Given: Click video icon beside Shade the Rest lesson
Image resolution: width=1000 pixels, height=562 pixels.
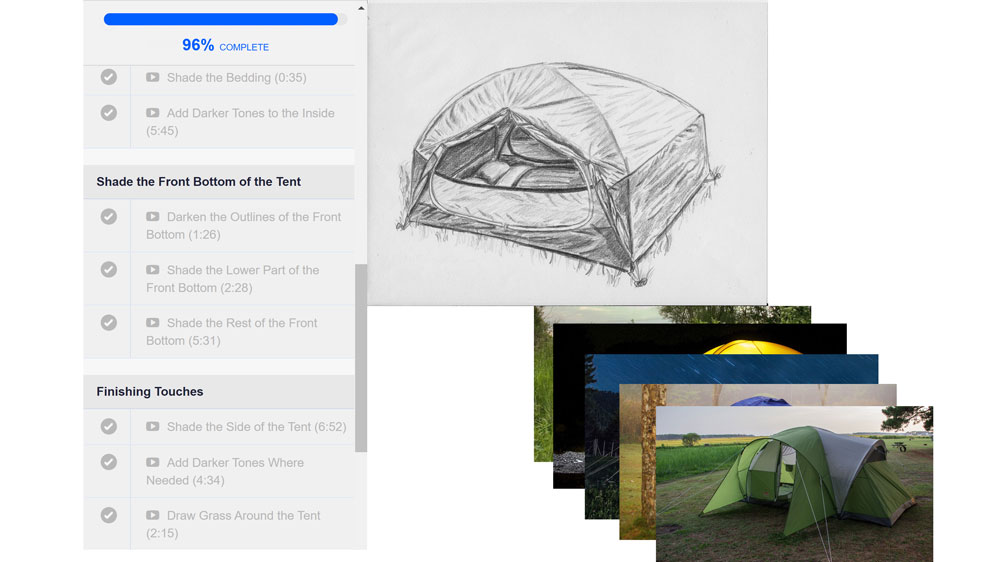Looking at the screenshot, I should tap(152, 323).
